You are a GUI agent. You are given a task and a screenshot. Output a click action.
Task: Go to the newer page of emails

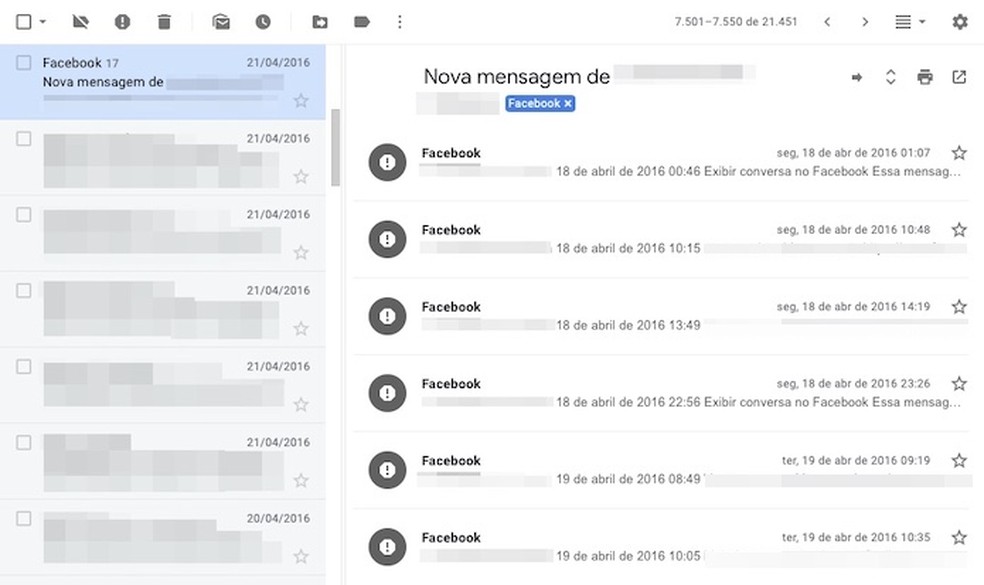click(x=827, y=20)
